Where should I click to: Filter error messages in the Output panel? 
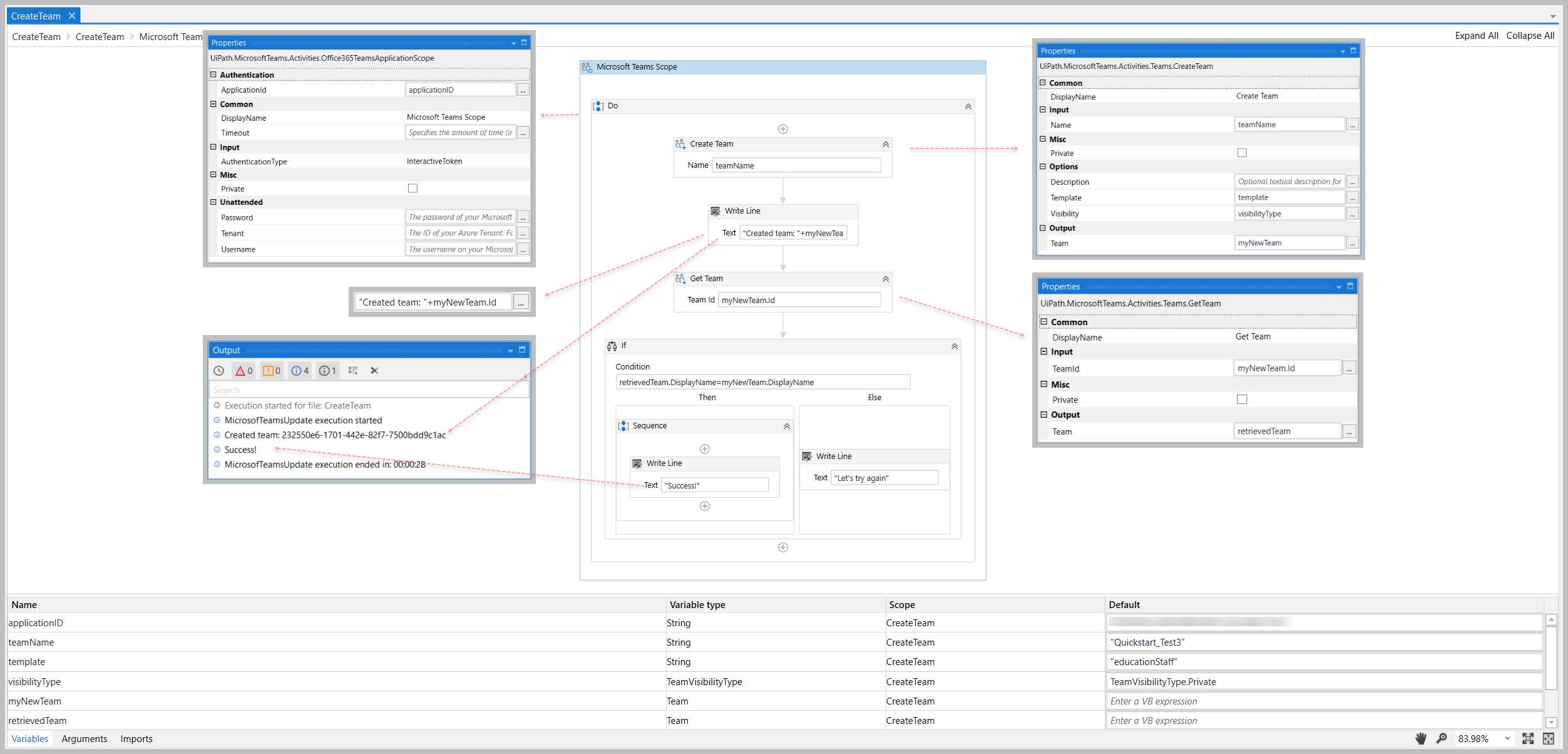[243, 371]
